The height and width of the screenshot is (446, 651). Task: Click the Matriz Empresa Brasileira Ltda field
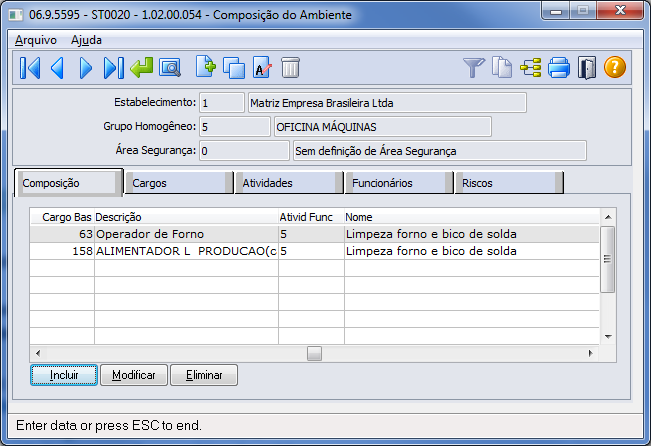(387, 103)
